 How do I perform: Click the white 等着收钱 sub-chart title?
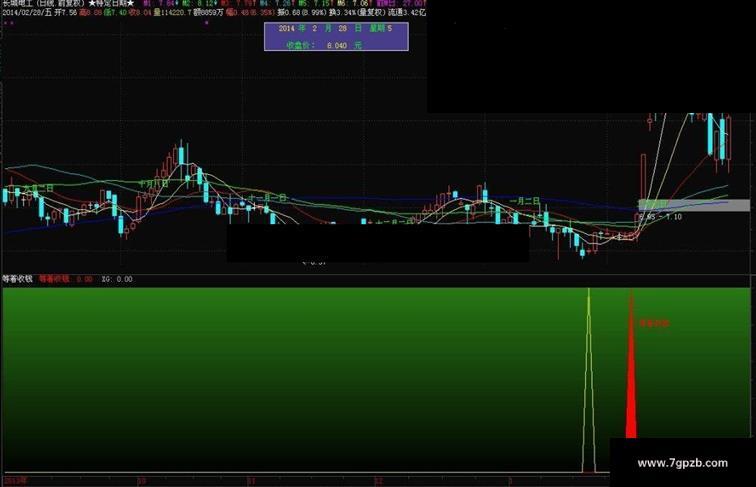pyautogui.click(x=18, y=279)
